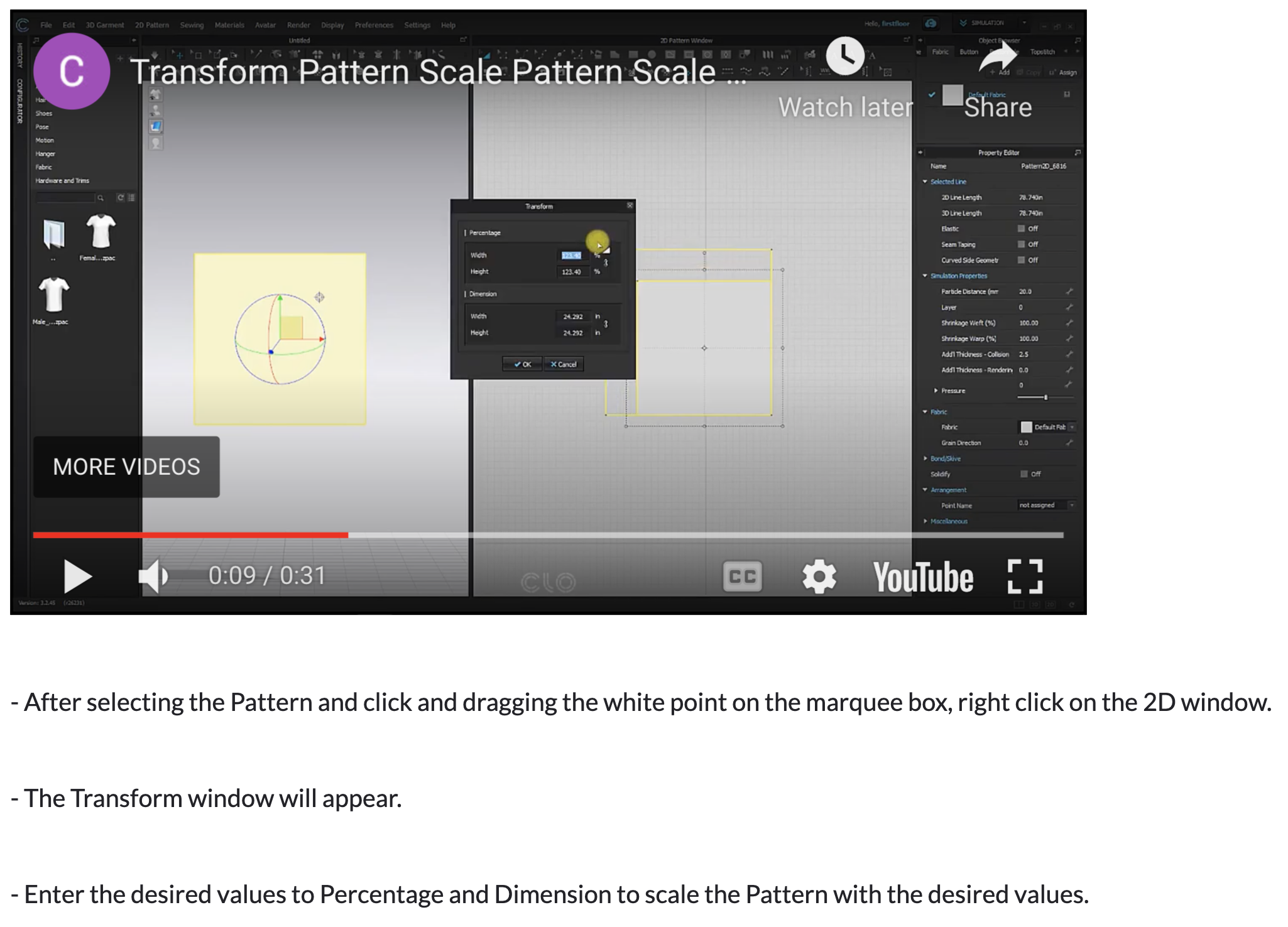The height and width of the screenshot is (927, 1288).
Task: Open the channel avatar with letter C
Action: coord(72,71)
